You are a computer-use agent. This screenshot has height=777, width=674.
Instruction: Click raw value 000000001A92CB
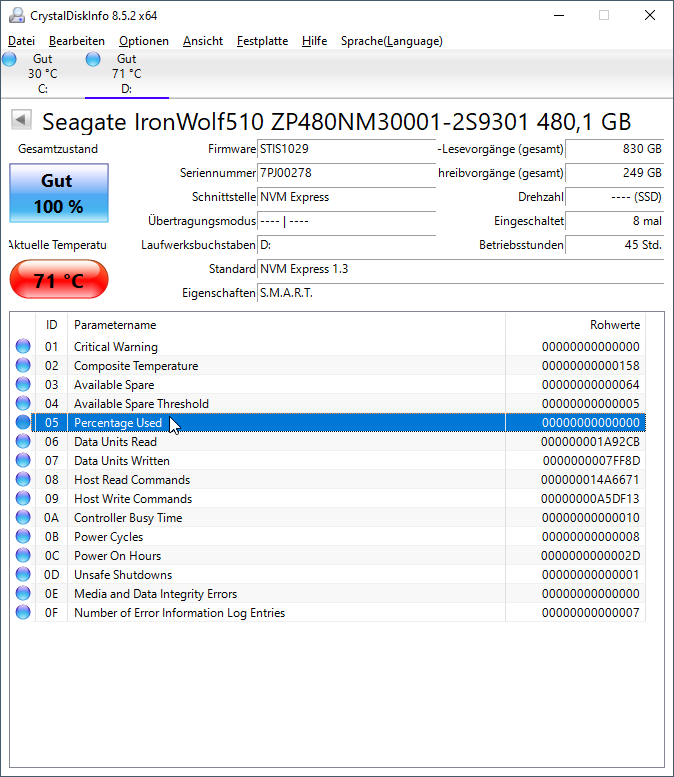[590, 442]
